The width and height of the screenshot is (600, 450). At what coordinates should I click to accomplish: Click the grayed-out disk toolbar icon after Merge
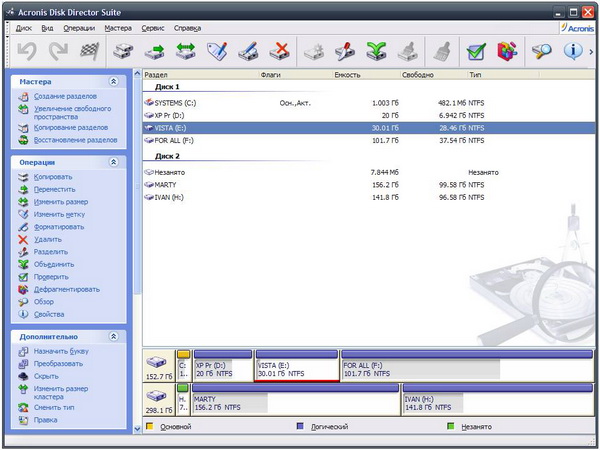click(408, 51)
